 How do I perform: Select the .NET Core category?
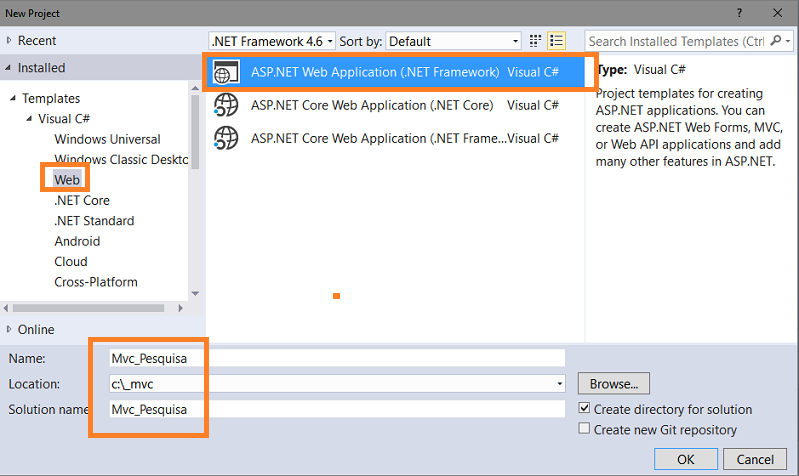tap(82, 200)
